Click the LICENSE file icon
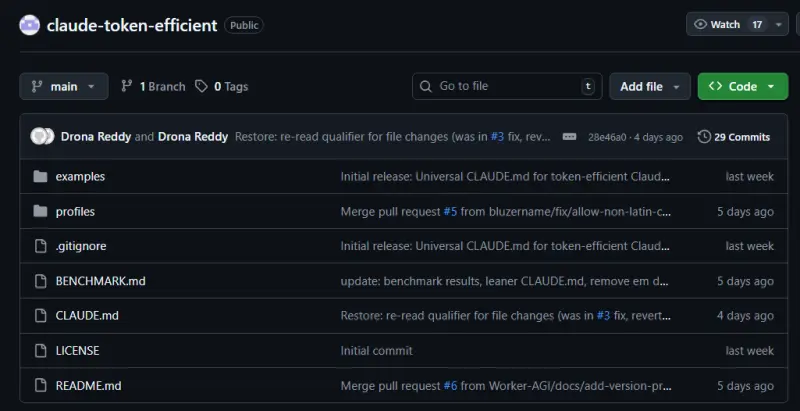The height and width of the screenshot is (411, 800). click(40, 351)
